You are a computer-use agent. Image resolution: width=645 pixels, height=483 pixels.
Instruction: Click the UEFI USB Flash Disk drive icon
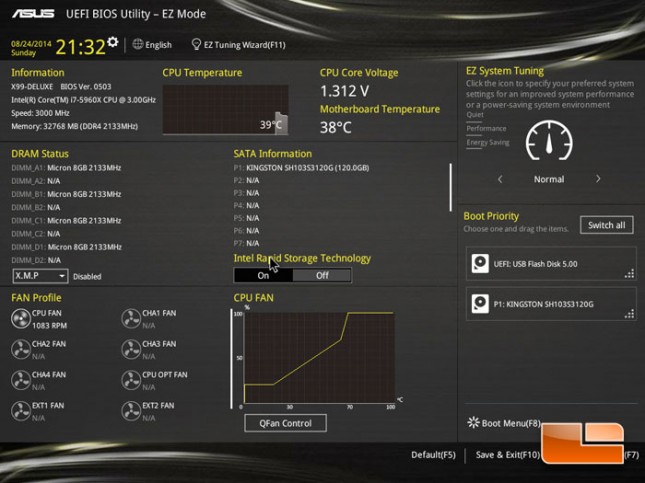[x=480, y=264]
